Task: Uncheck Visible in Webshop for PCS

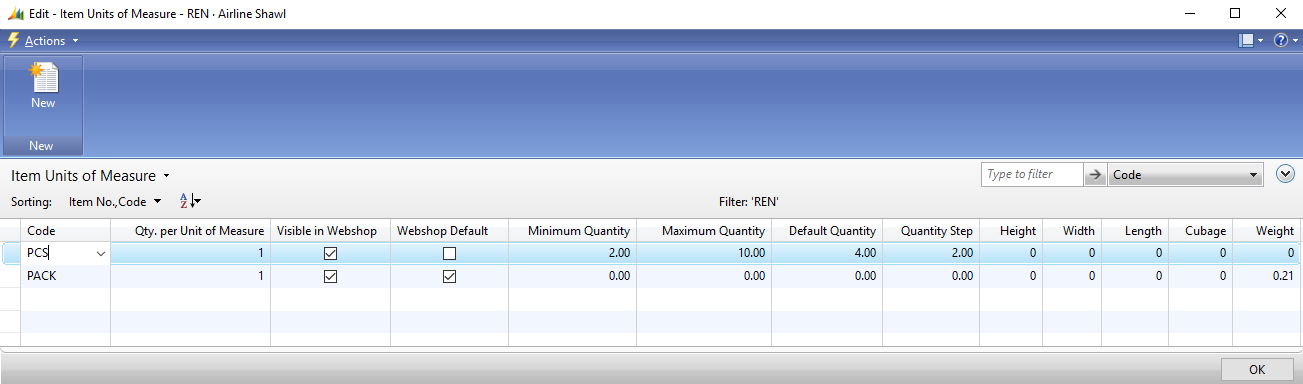Action: click(x=330, y=254)
